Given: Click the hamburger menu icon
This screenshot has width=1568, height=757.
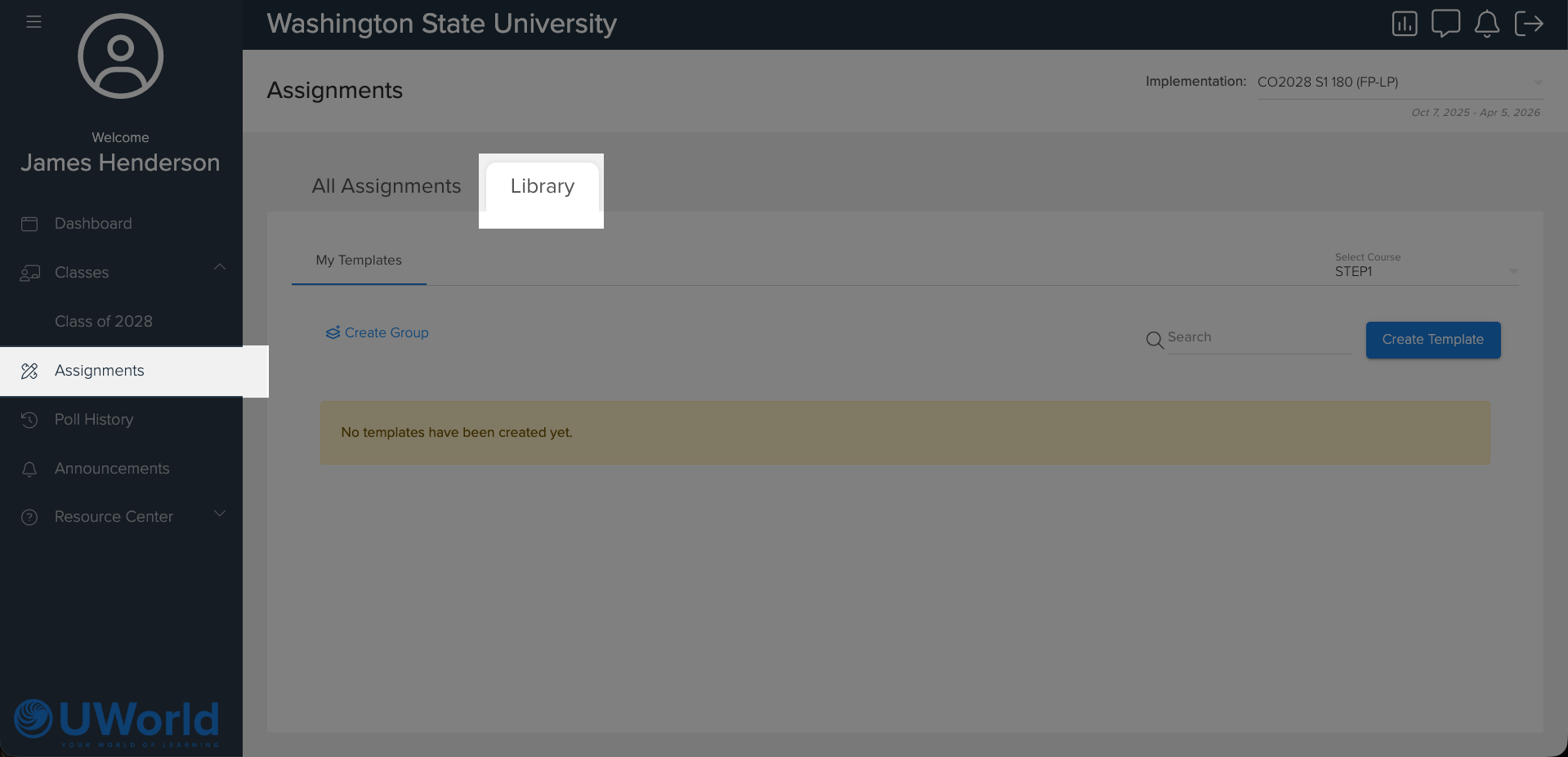Looking at the screenshot, I should (34, 22).
